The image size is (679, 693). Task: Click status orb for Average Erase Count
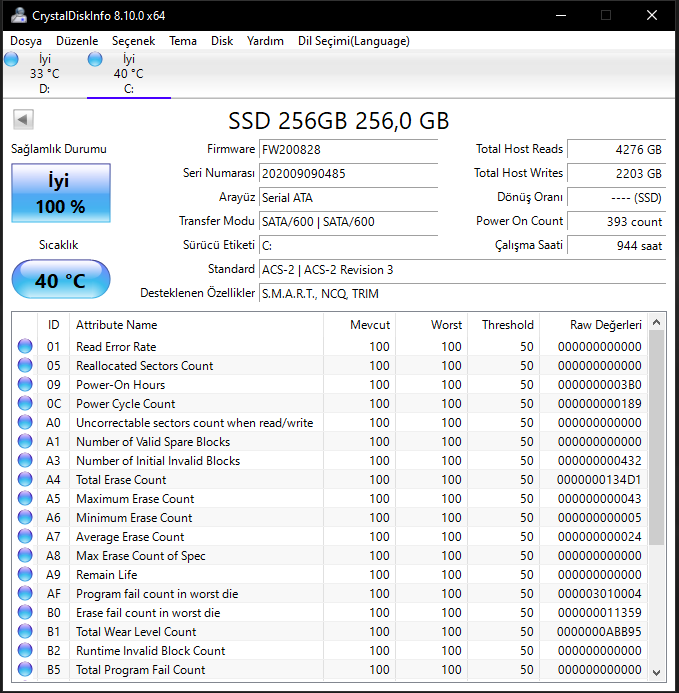pyautogui.click(x=25, y=536)
